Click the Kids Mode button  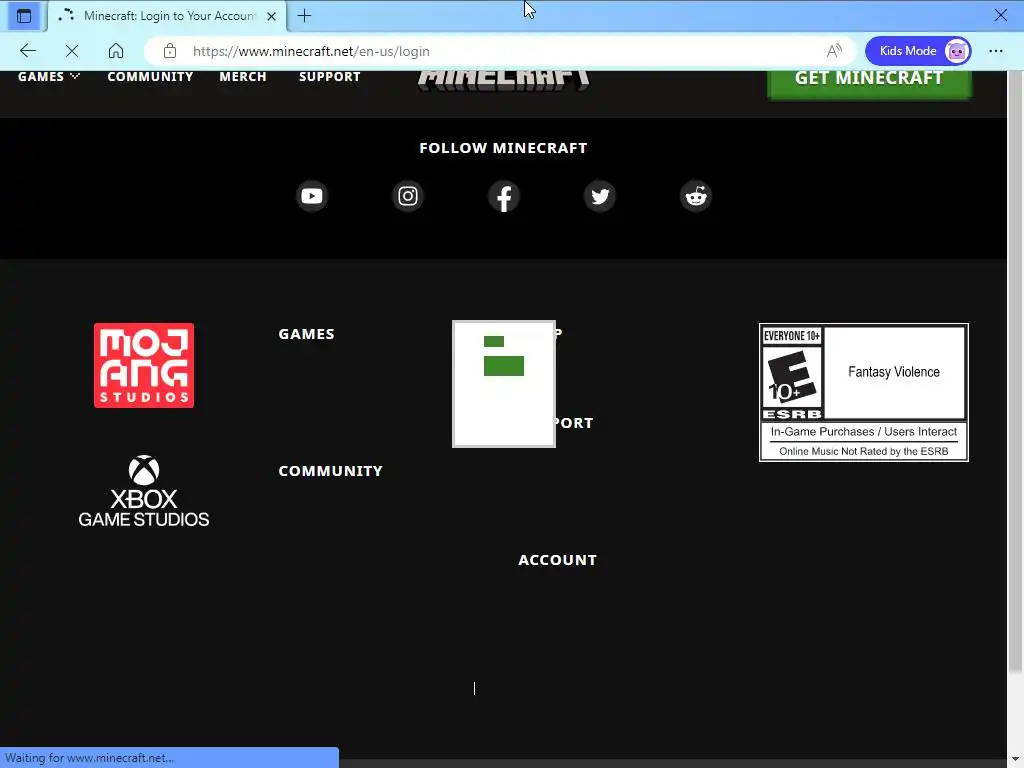tap(918, 51)
